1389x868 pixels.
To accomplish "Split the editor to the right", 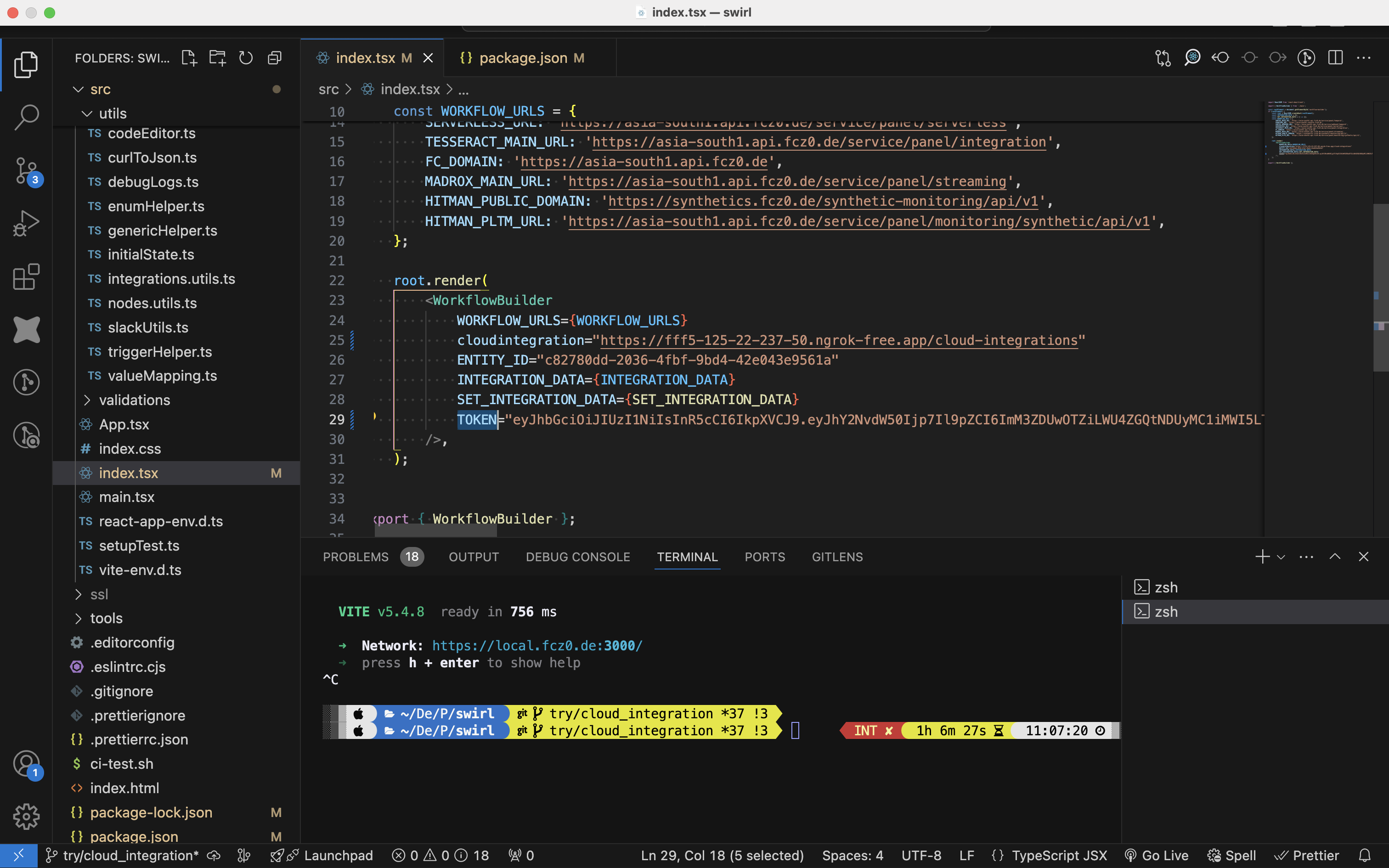I will (x=1336, y=58).
